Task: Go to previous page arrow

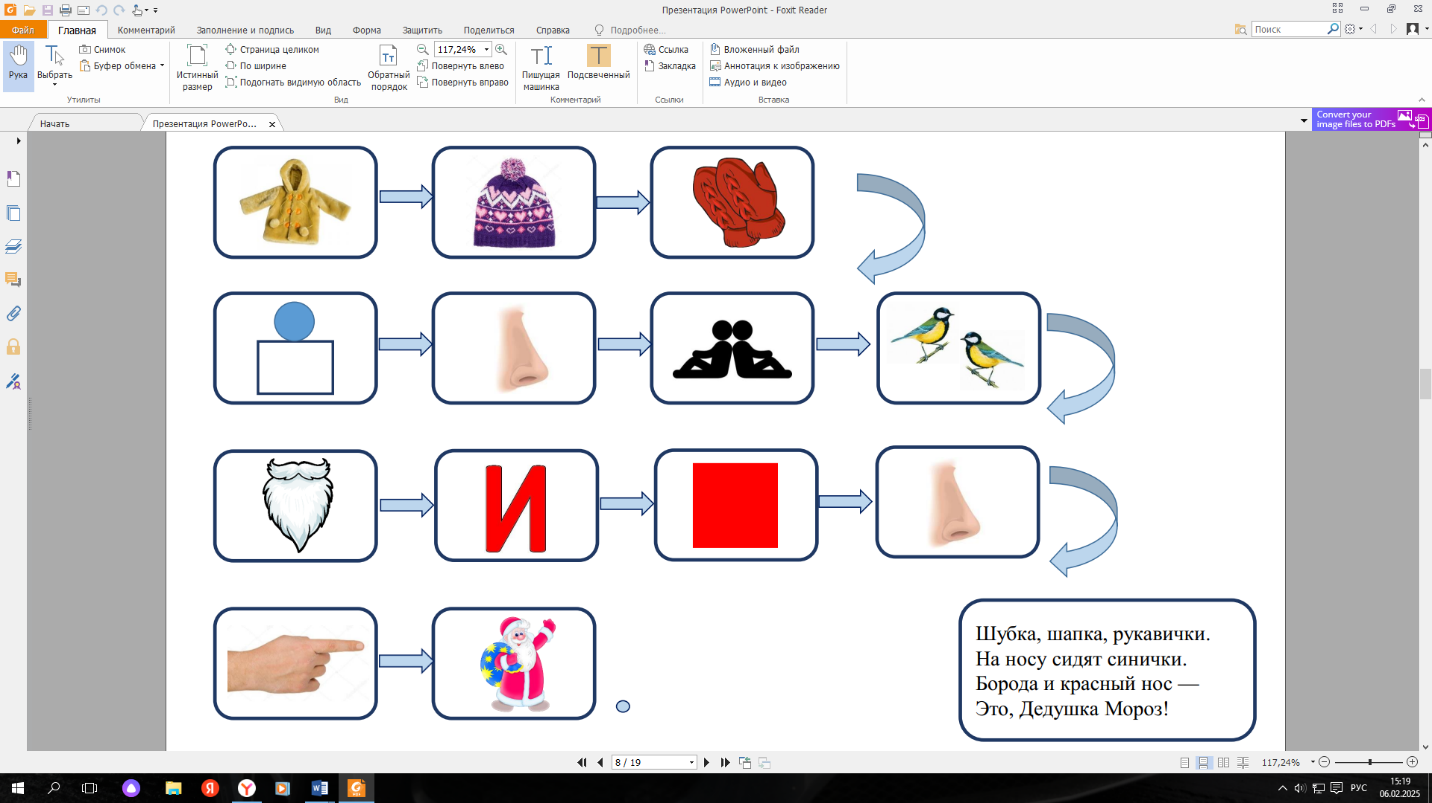Action: (x=600, y=762)
